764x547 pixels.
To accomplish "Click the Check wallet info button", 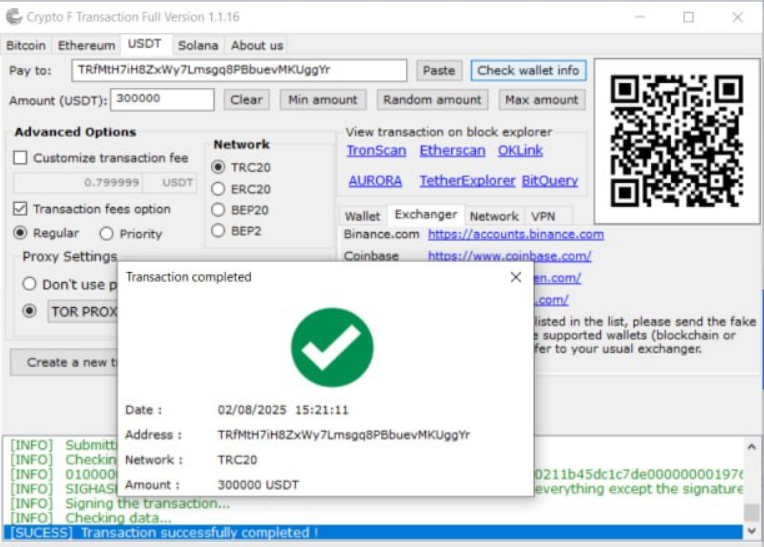I will pyautogui.click(x=528, y=71).
